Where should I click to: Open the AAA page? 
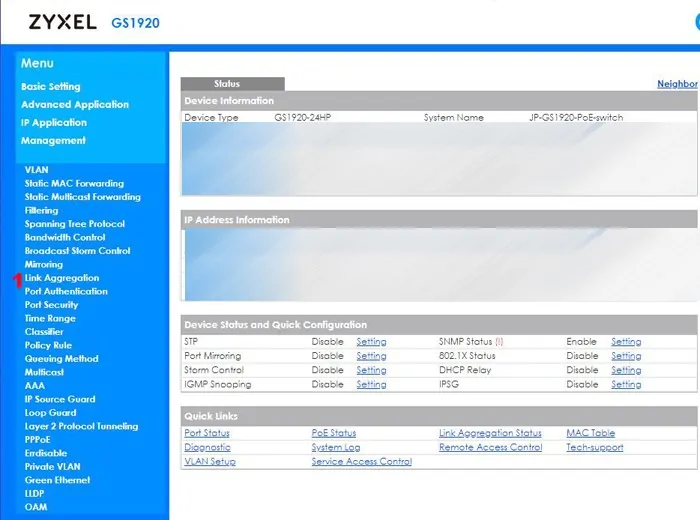coord(35,386)
